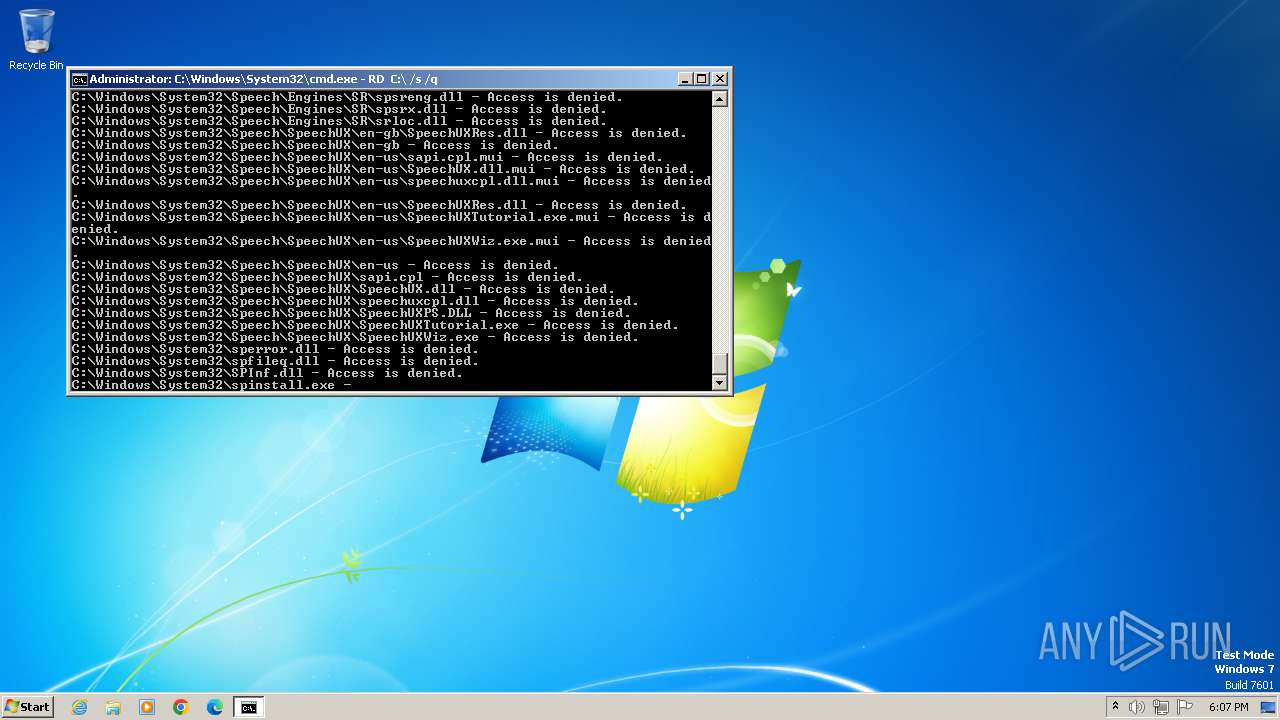Click the cmd window title bar text
Viewport: 1280px width, 720px height.
coord(264,79)
